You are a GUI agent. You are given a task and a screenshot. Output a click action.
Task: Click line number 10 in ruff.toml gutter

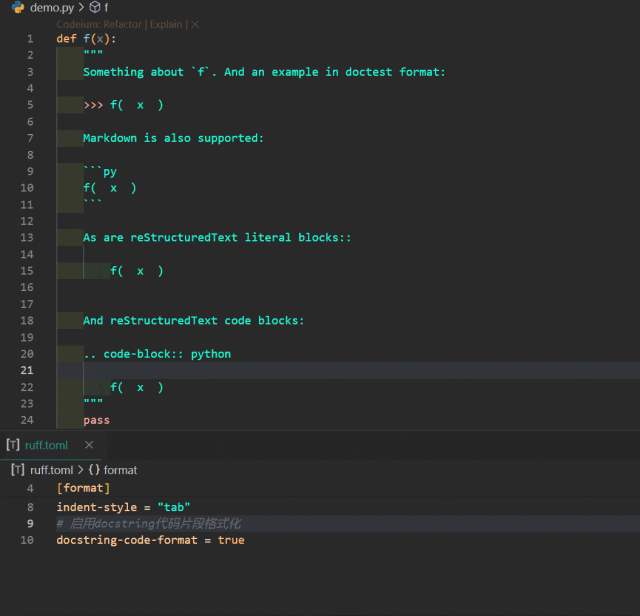(27, 540)
